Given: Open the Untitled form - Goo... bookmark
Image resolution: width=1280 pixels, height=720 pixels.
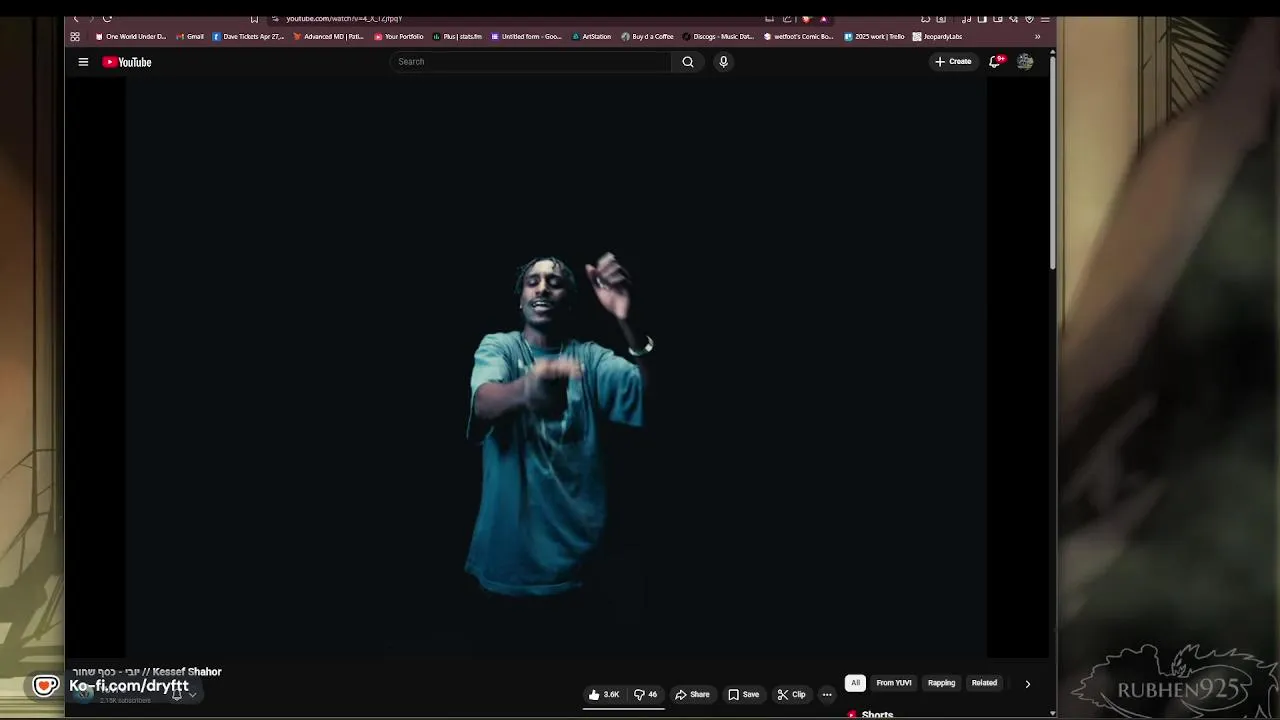Looking at the screenshot, I should (x=527, y=37).
